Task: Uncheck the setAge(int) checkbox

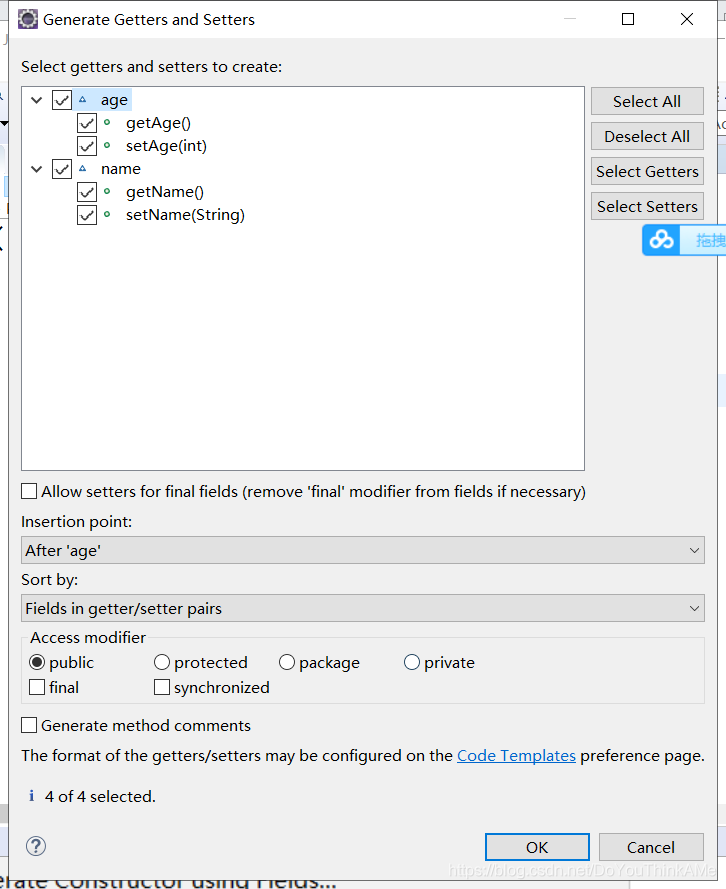Action: [87, 146]
